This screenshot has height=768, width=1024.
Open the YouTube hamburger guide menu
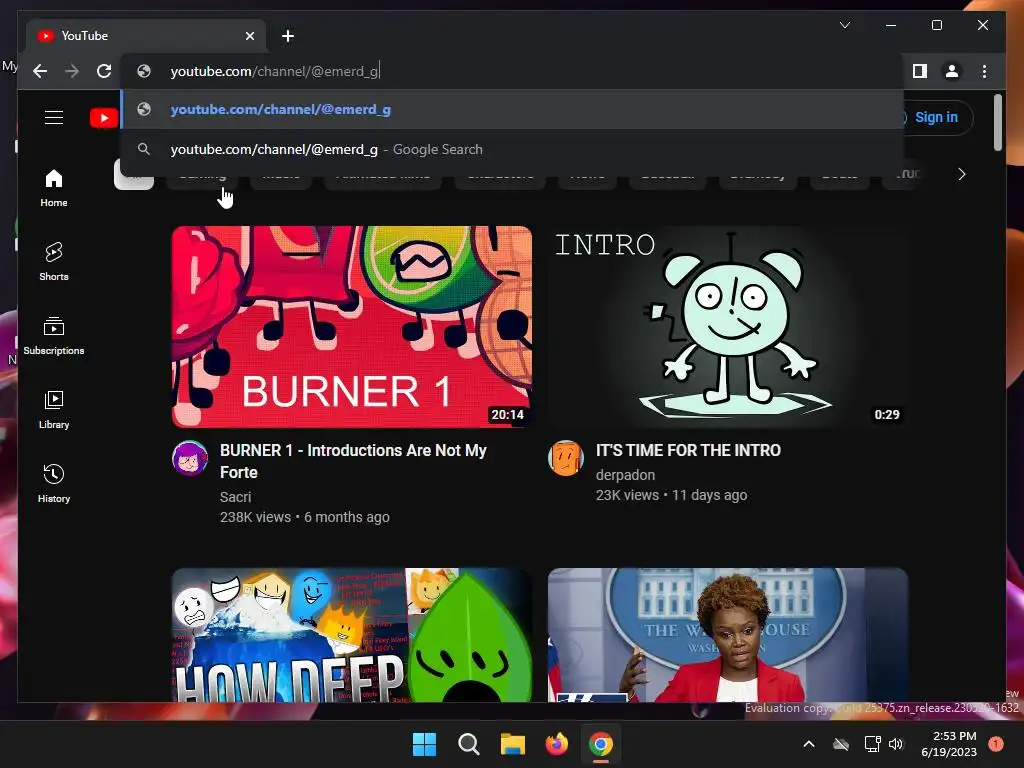pos(54,118)
